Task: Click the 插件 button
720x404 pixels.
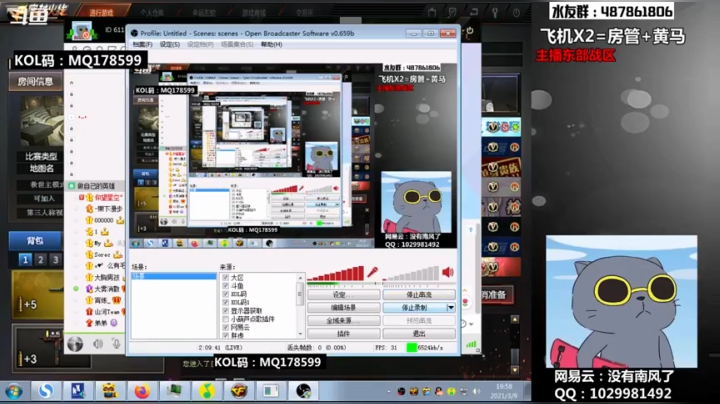Action: click(x=343, y=333)
